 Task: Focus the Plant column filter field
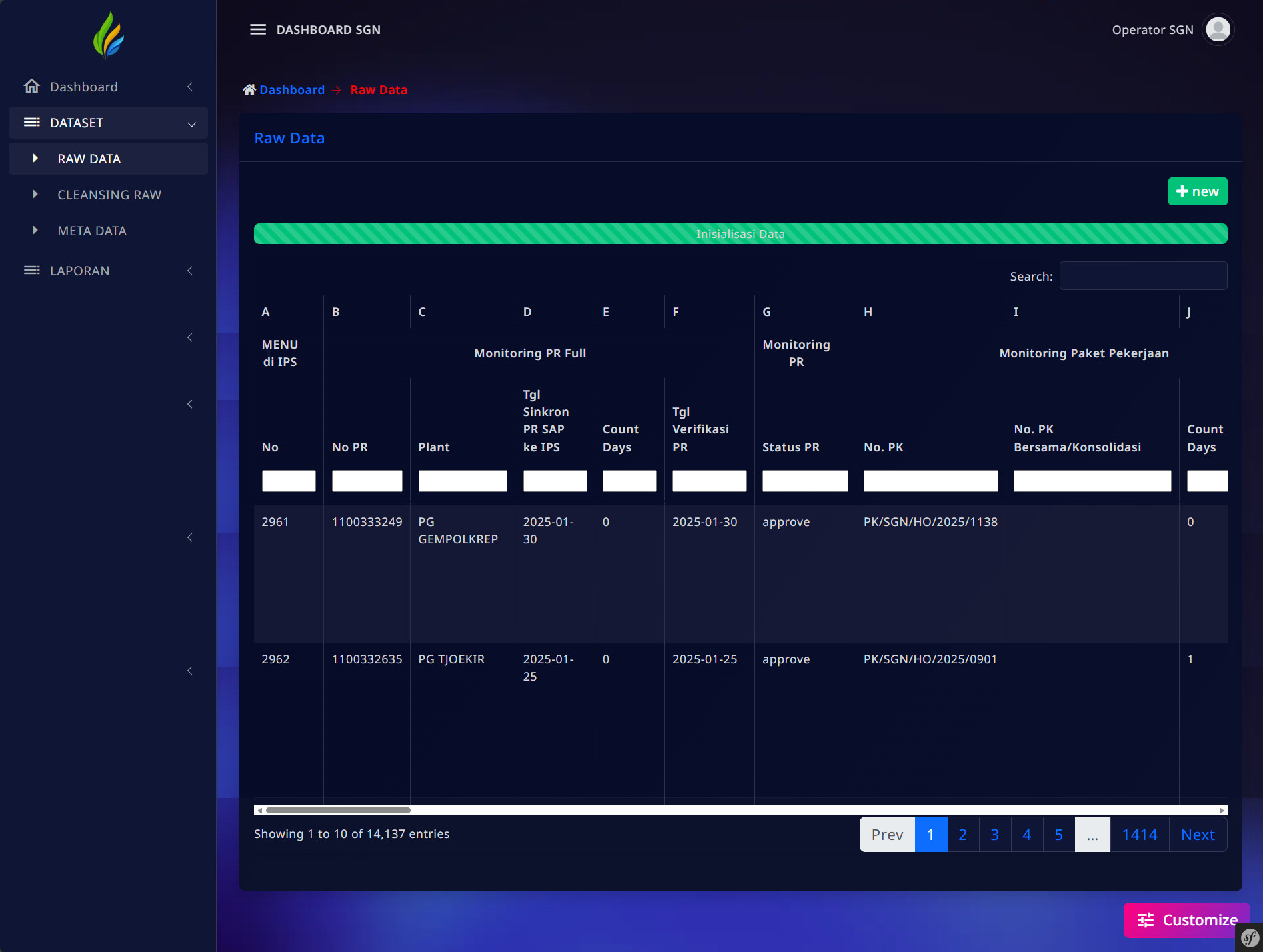click(x=463, y=481)
